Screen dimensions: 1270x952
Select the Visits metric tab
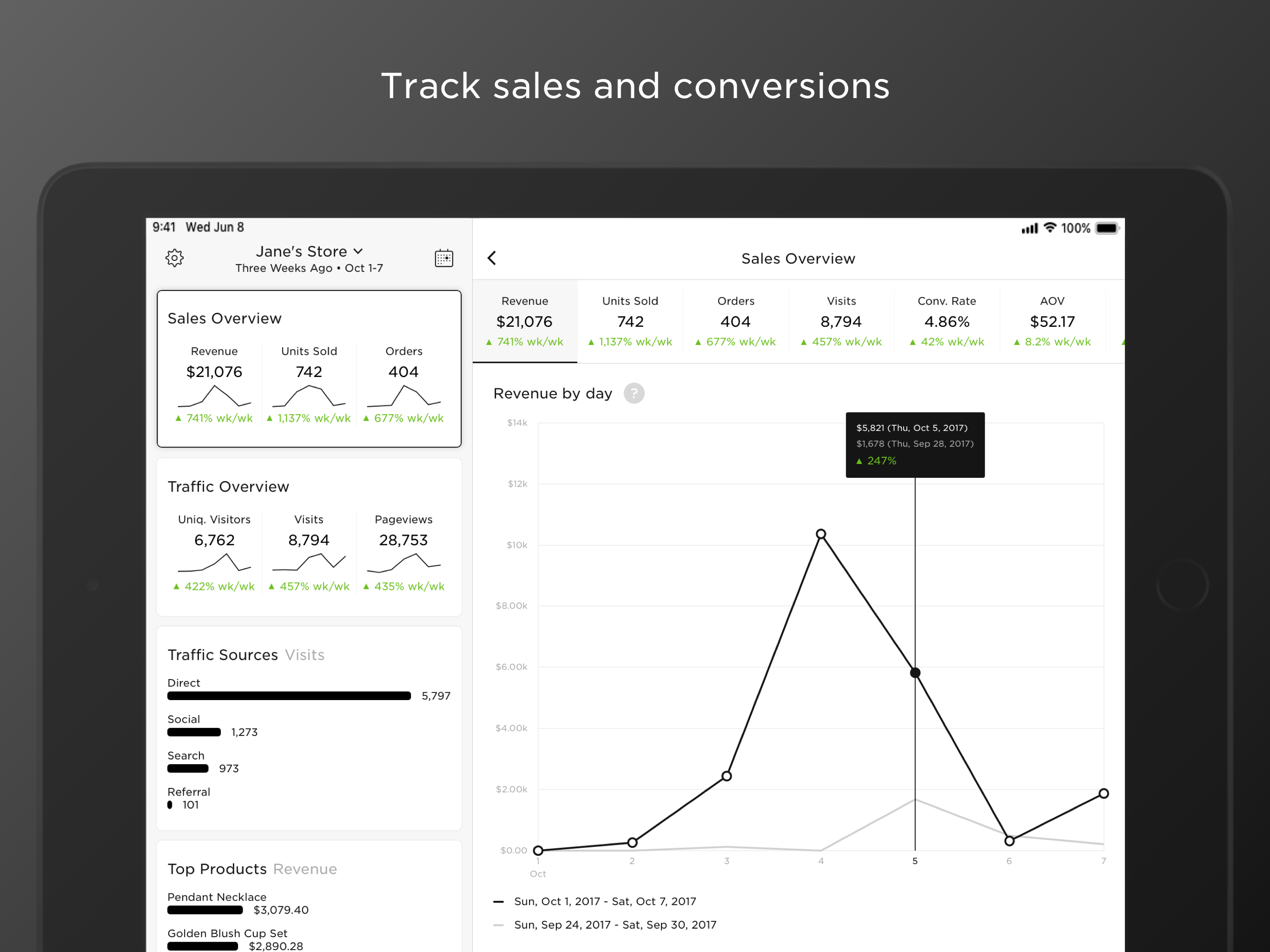pyautogui.click(x=841, y=321)
